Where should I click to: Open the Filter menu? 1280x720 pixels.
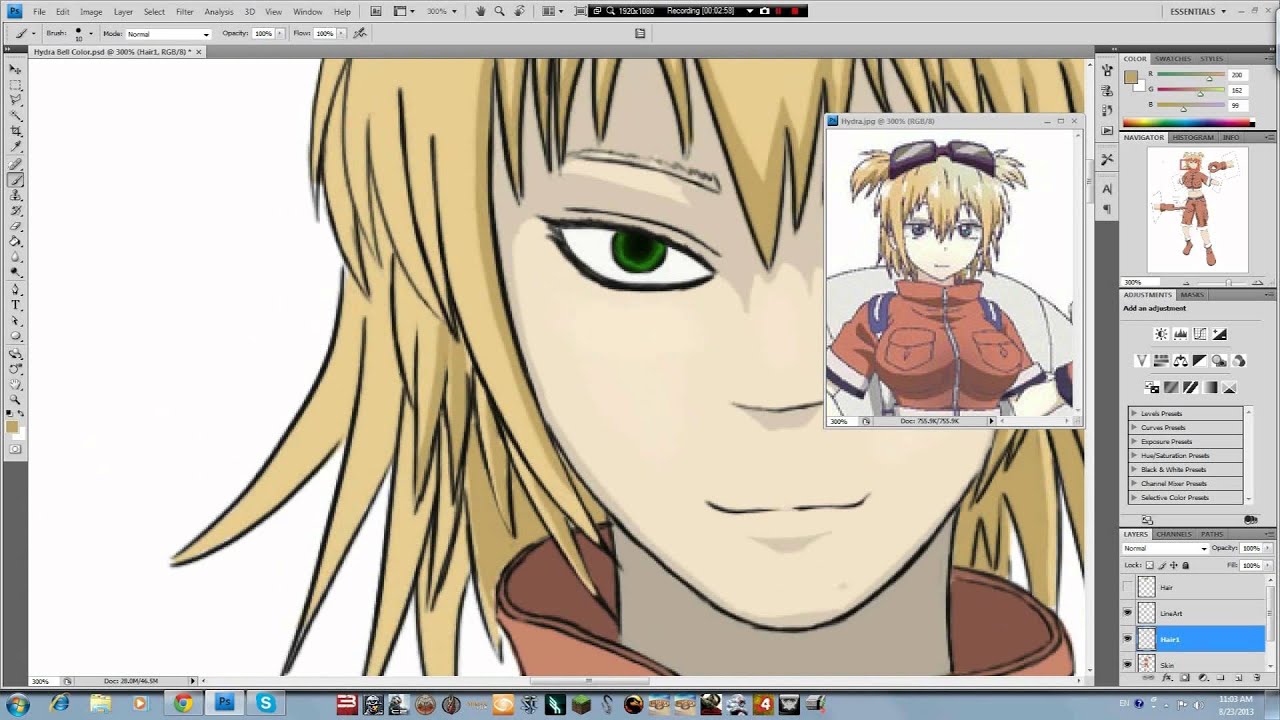pos(185,11)
